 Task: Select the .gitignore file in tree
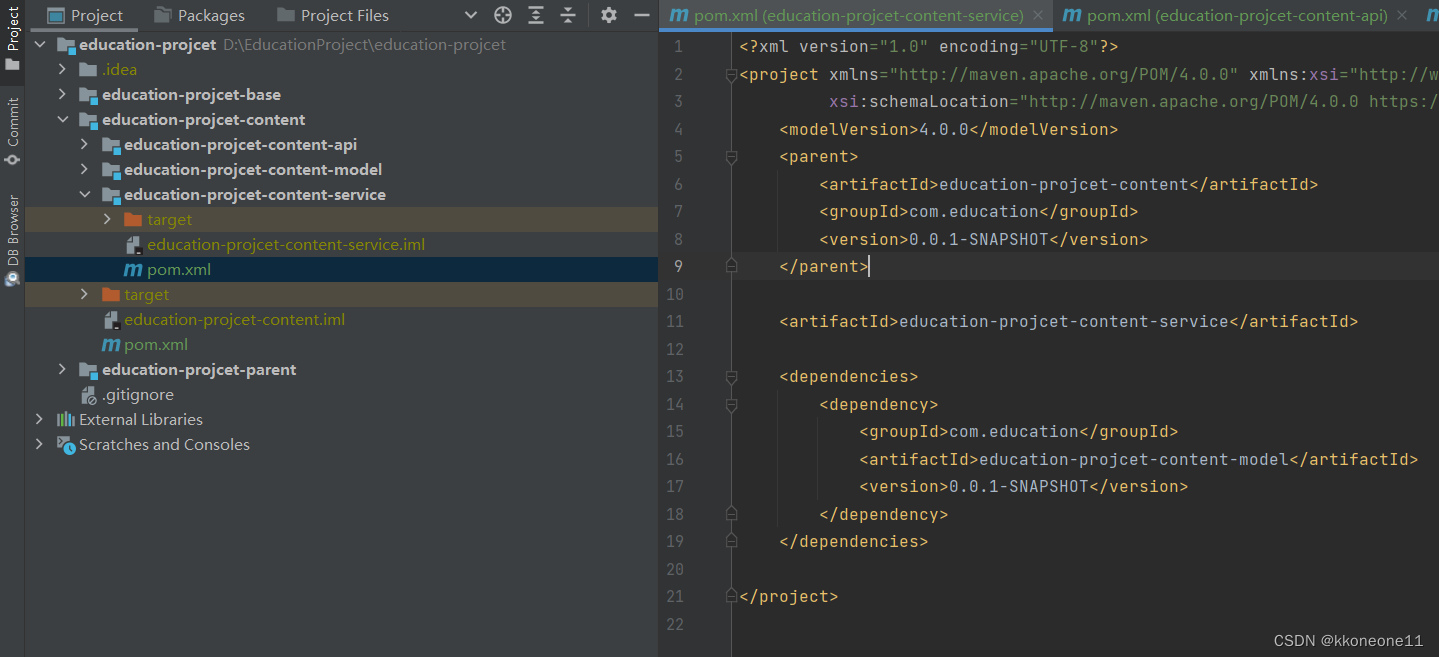[137, 394]
